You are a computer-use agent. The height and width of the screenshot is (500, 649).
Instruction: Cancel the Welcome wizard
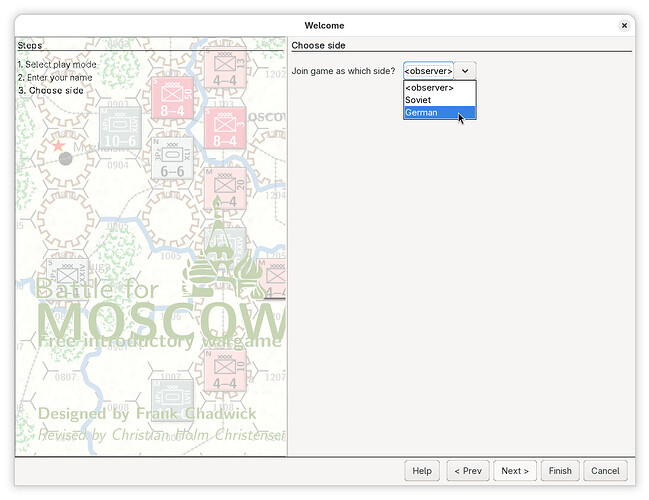point(605,471)
